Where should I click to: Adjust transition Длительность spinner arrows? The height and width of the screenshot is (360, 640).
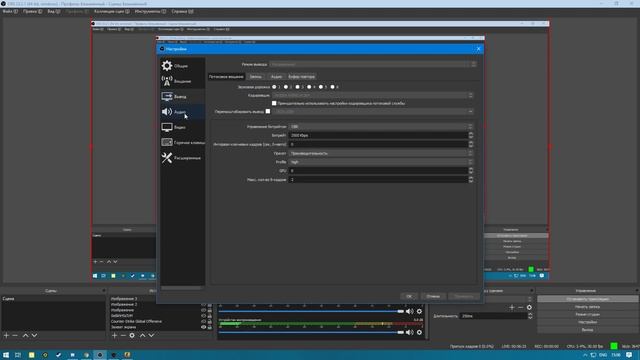530,316
